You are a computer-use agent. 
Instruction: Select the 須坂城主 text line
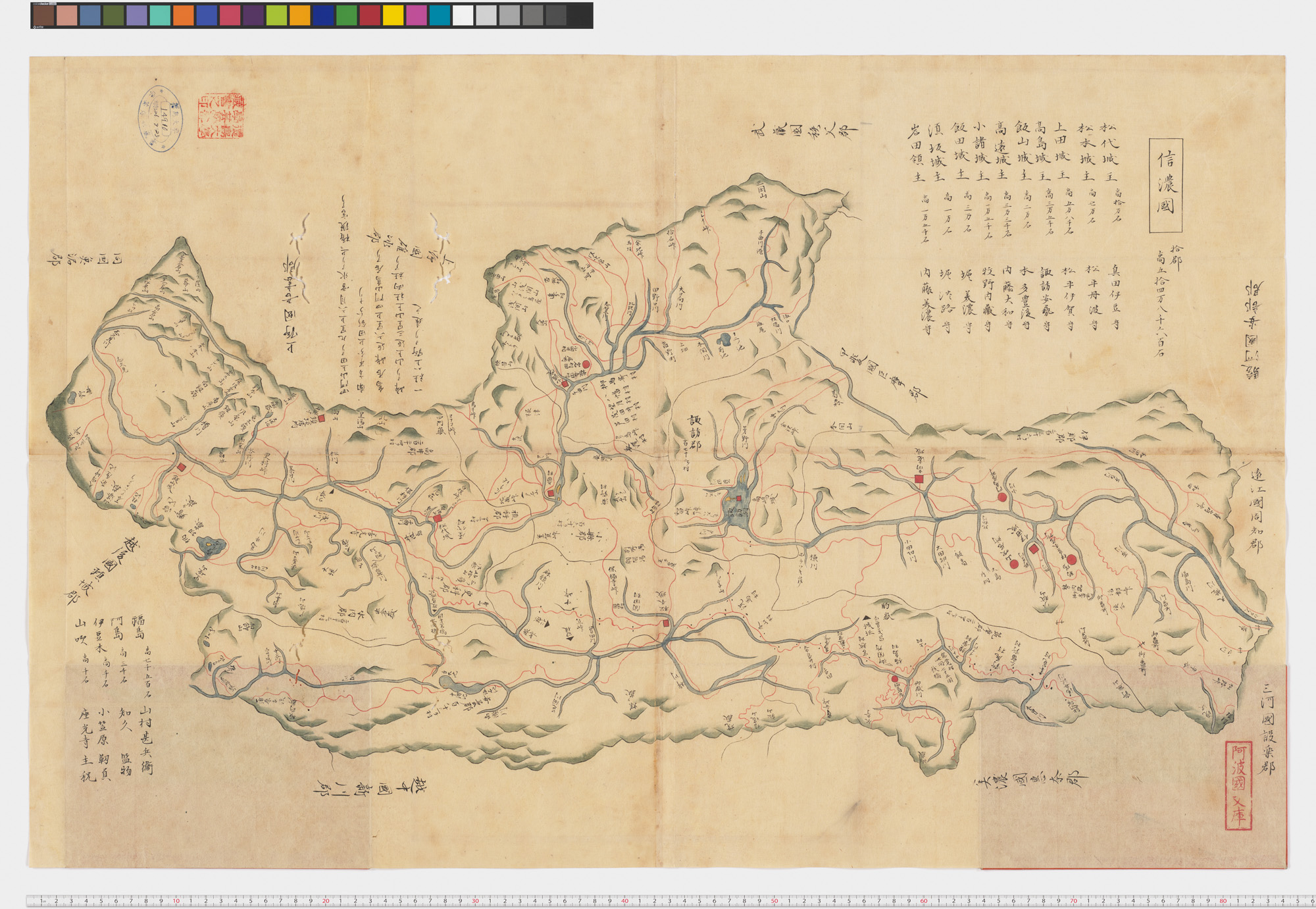pyautogui.click(x=937, y=151)
